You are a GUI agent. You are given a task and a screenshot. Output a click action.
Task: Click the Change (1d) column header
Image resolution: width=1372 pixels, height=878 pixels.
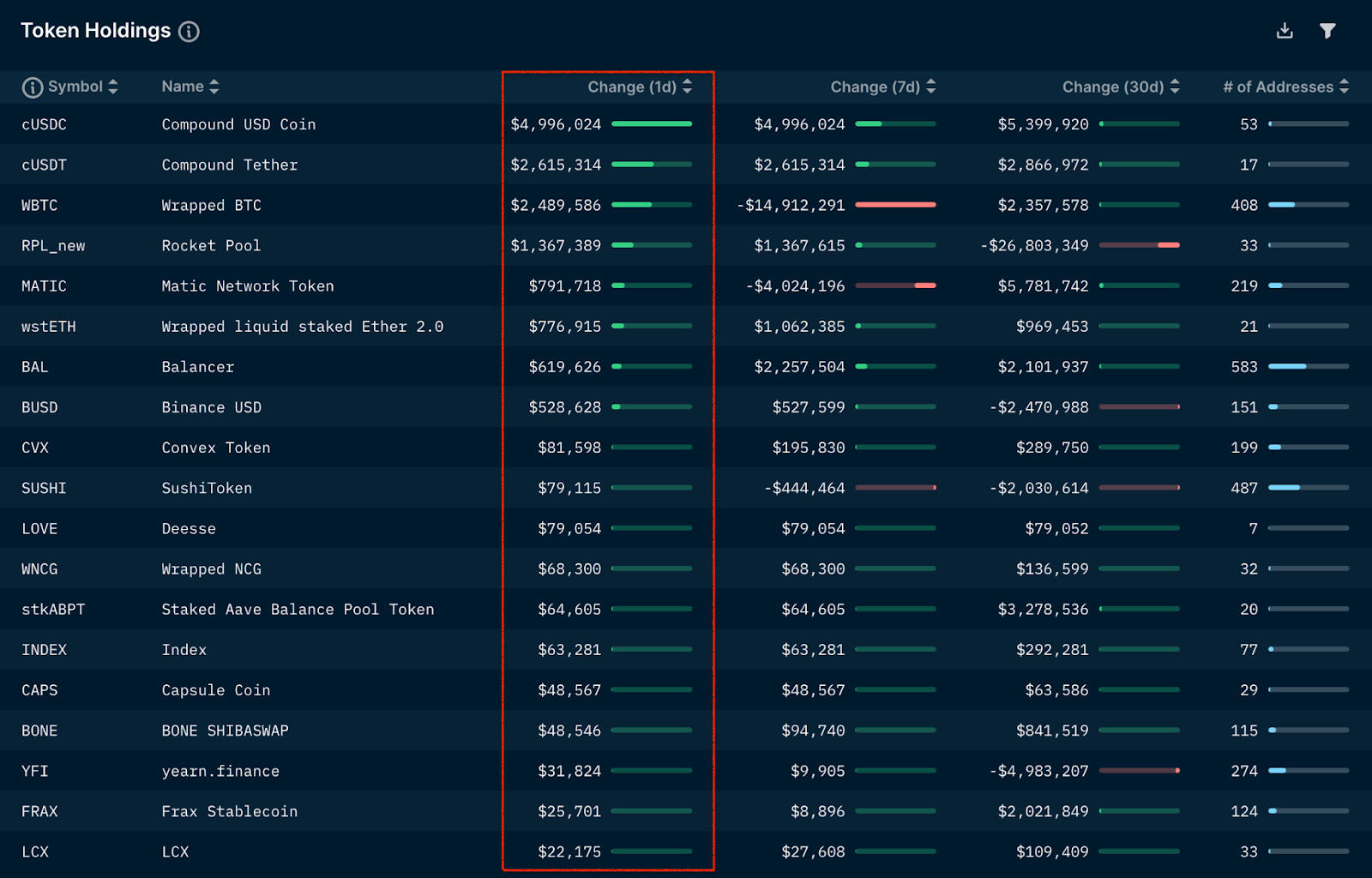[x=632, y=87]
